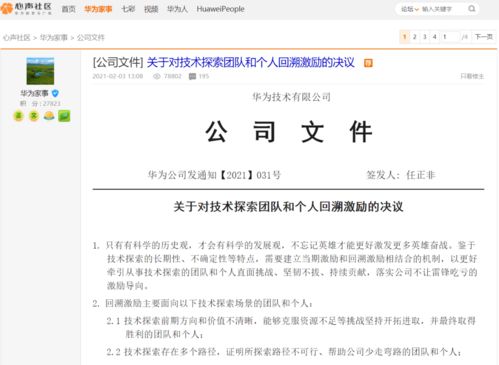This screenshot has height=365, width=499.
Task: Click 下一页 next page button
Action: point(484,37)
